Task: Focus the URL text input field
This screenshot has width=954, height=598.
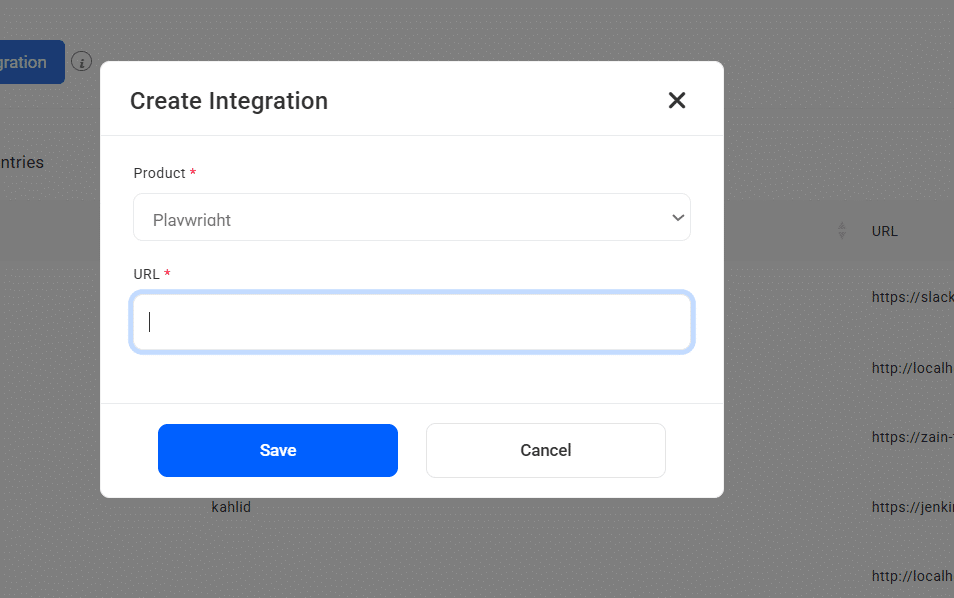Action: point(411,322)
